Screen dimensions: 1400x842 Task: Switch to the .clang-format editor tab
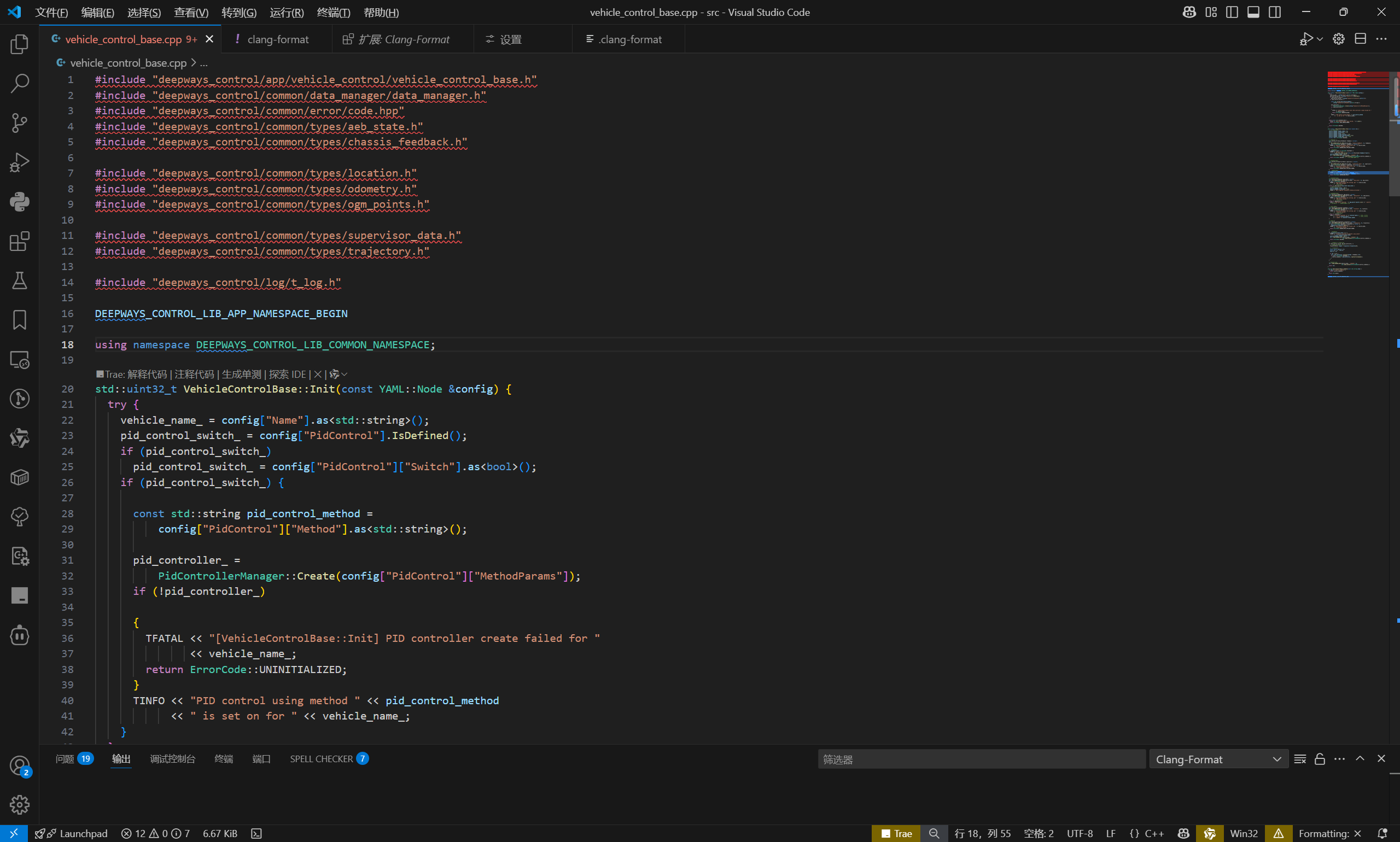coord(629,39)
